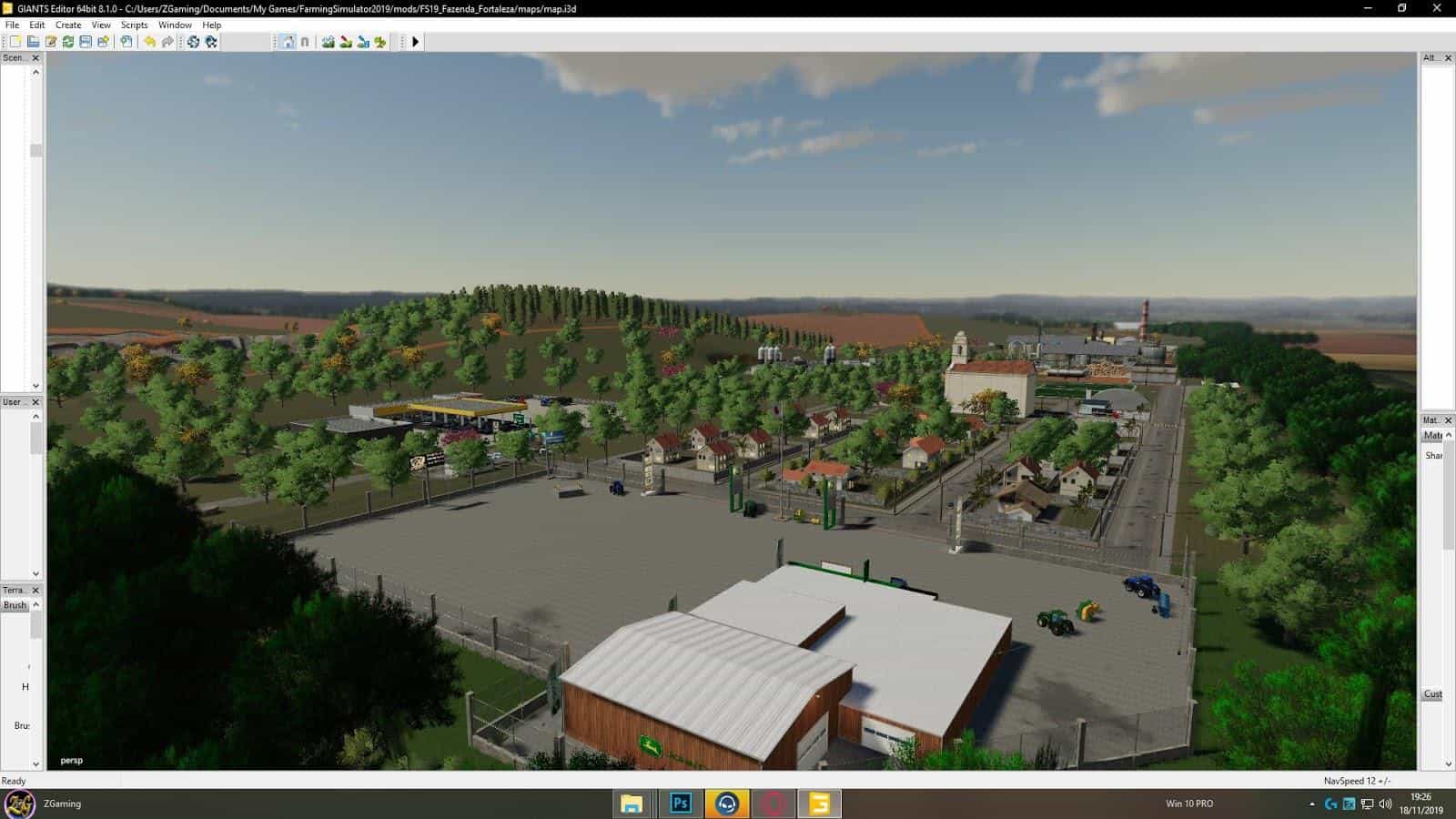
Task: Click the grey Redo arrow
Action: (x=167, y=42)
